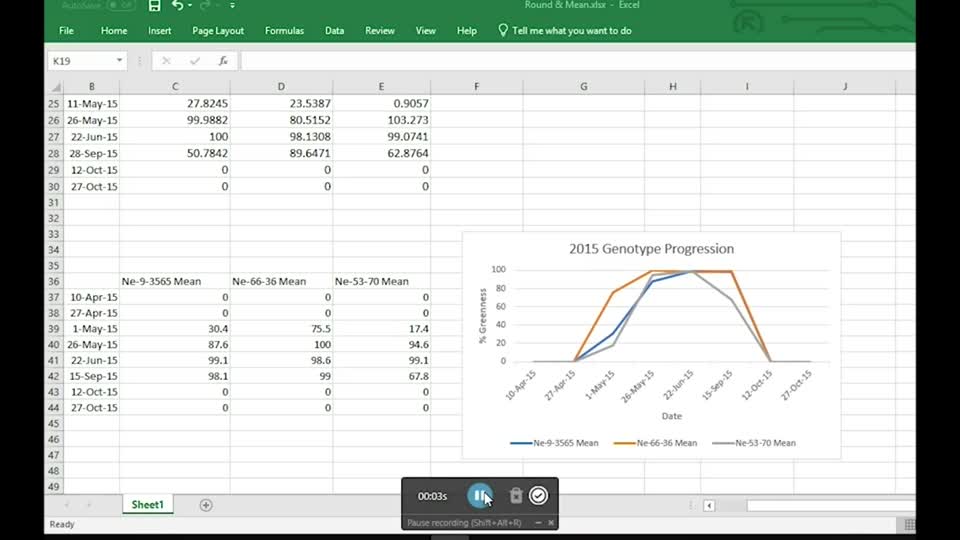
Task: Click the Name Box showing K19
Action: point(81,61)
